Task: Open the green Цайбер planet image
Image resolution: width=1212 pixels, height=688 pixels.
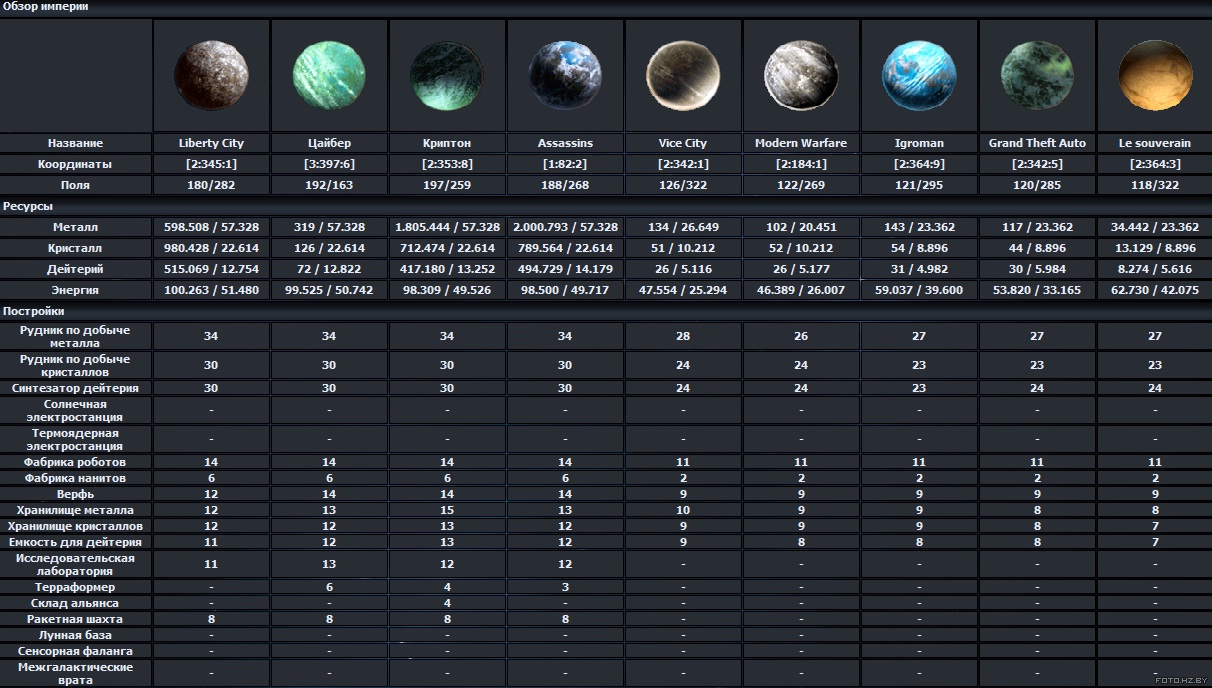Action: pyautogui.click(x=329, y=75)
